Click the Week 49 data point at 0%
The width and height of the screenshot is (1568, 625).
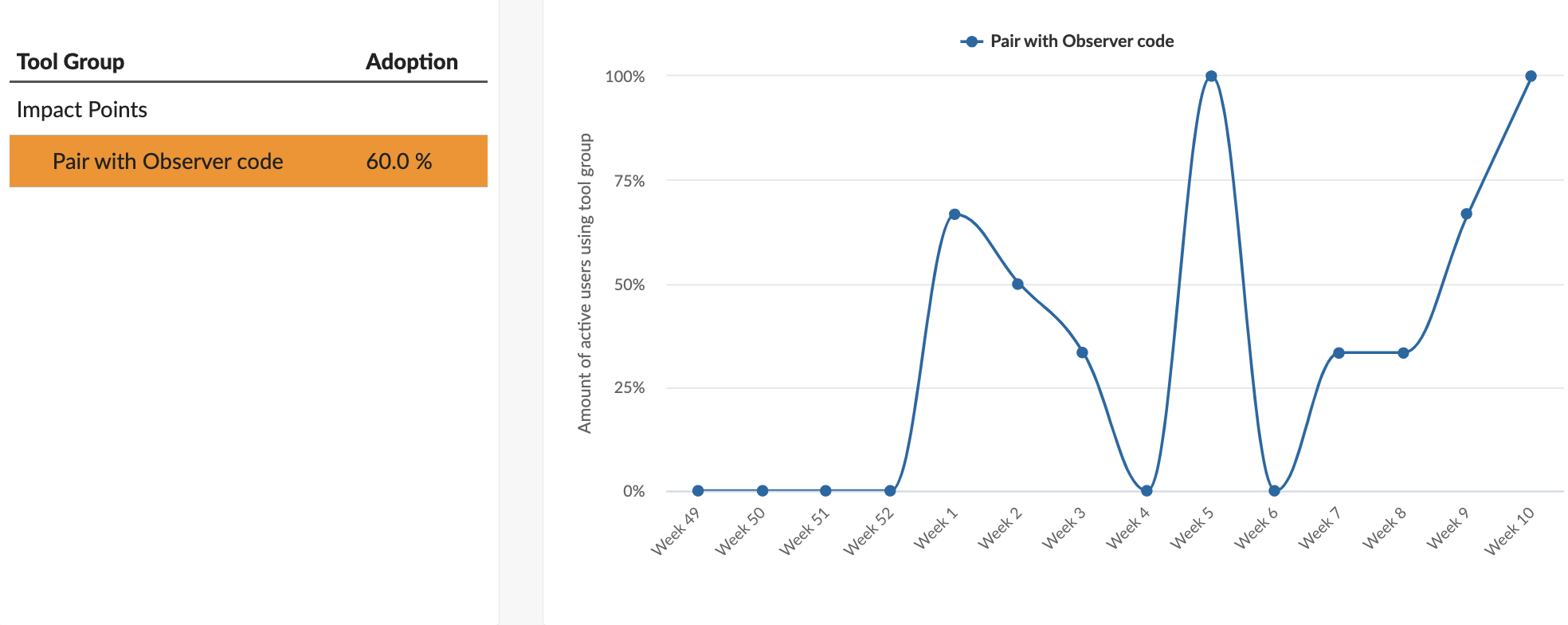point(698,491)
